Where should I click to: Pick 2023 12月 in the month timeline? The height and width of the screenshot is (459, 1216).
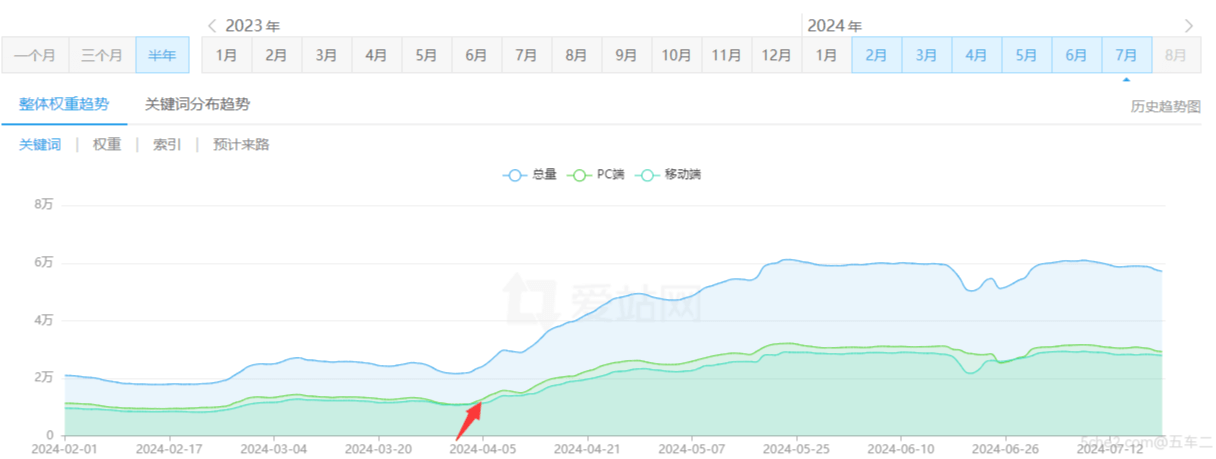click(x=776, y=55)
